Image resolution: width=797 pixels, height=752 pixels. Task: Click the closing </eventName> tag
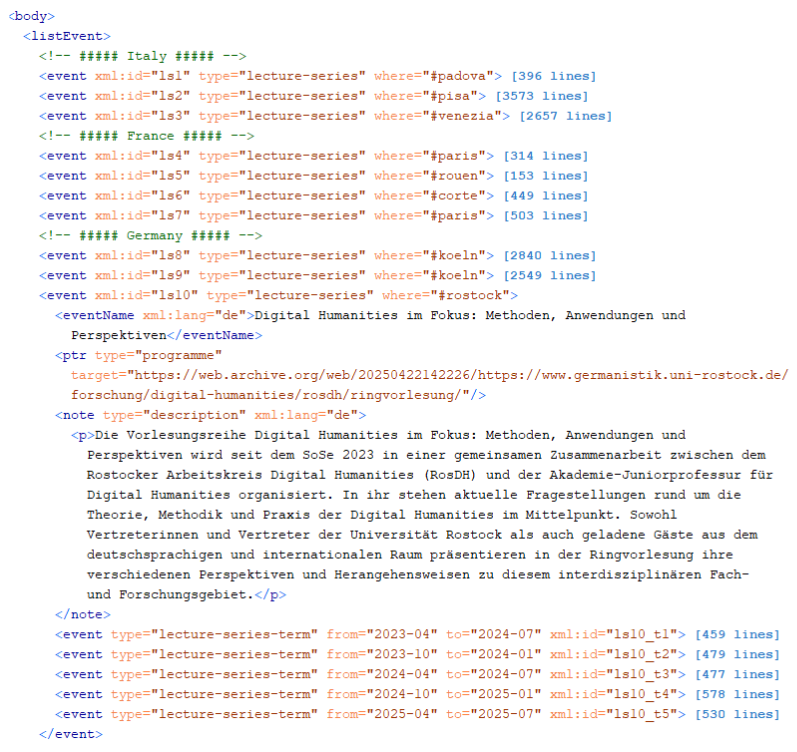[x=214, y=336]
